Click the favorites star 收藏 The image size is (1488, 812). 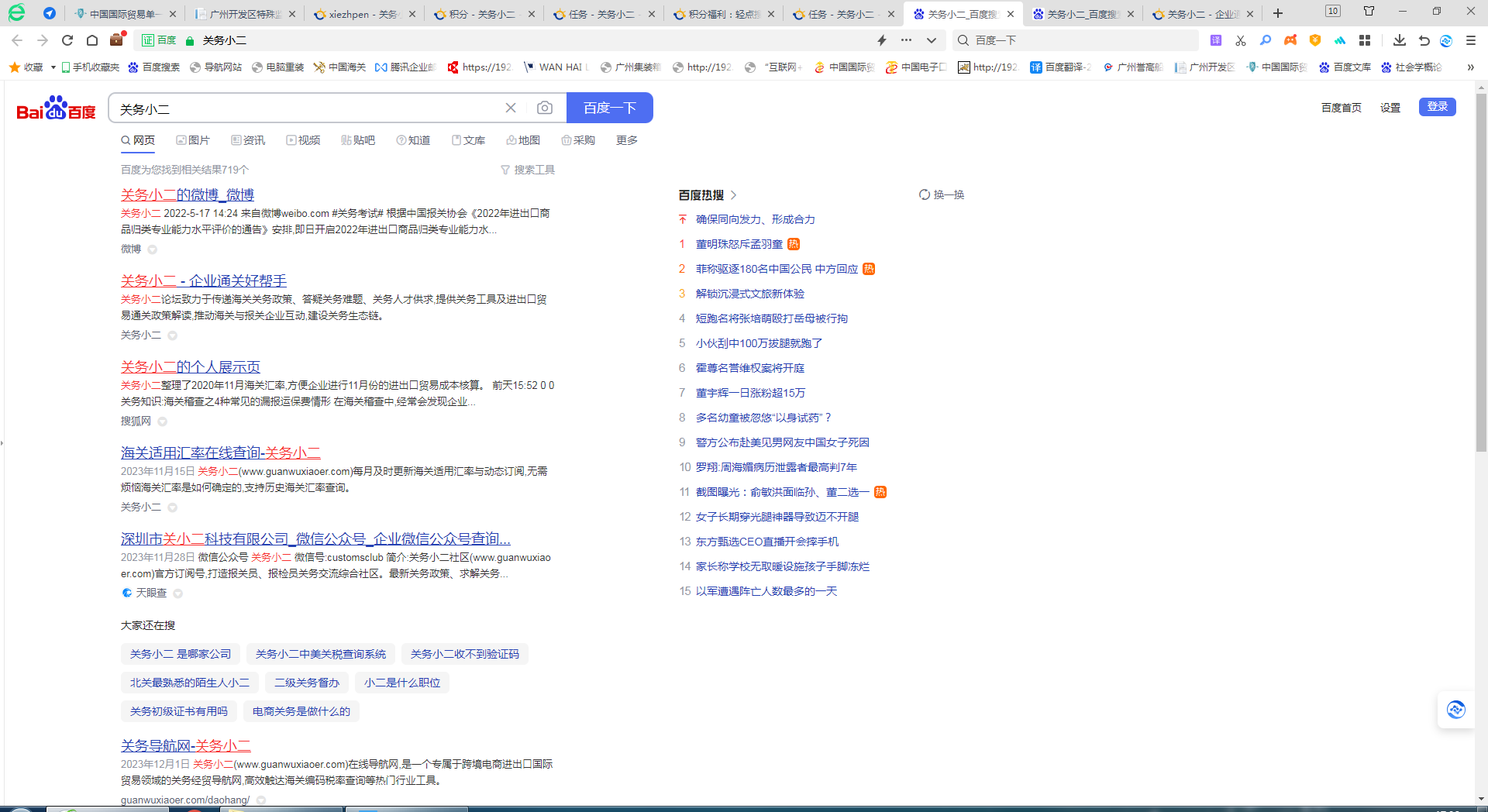pyautogui.click(x=26, y=67)
